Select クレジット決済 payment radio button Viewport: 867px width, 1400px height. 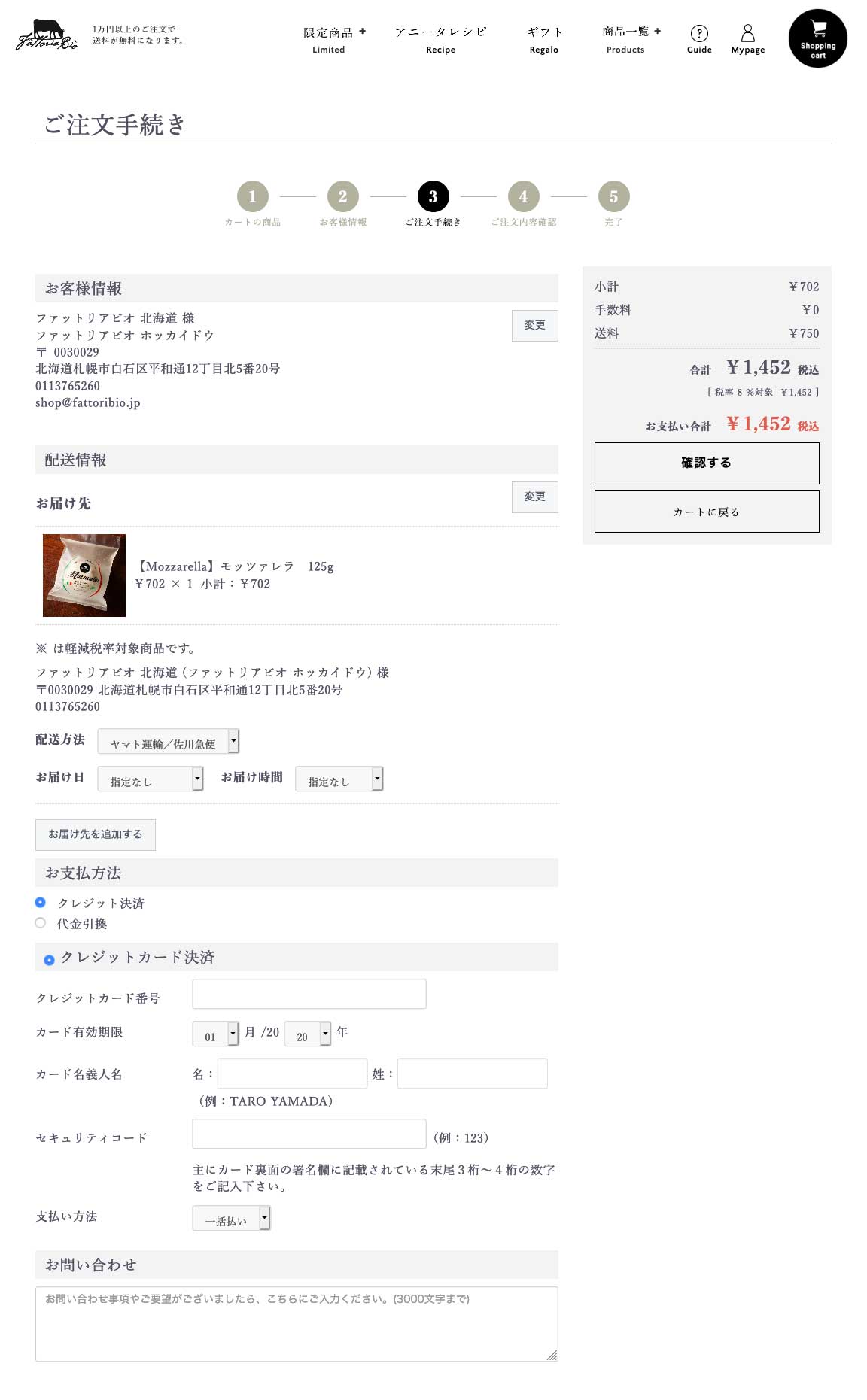pos(41,902)
